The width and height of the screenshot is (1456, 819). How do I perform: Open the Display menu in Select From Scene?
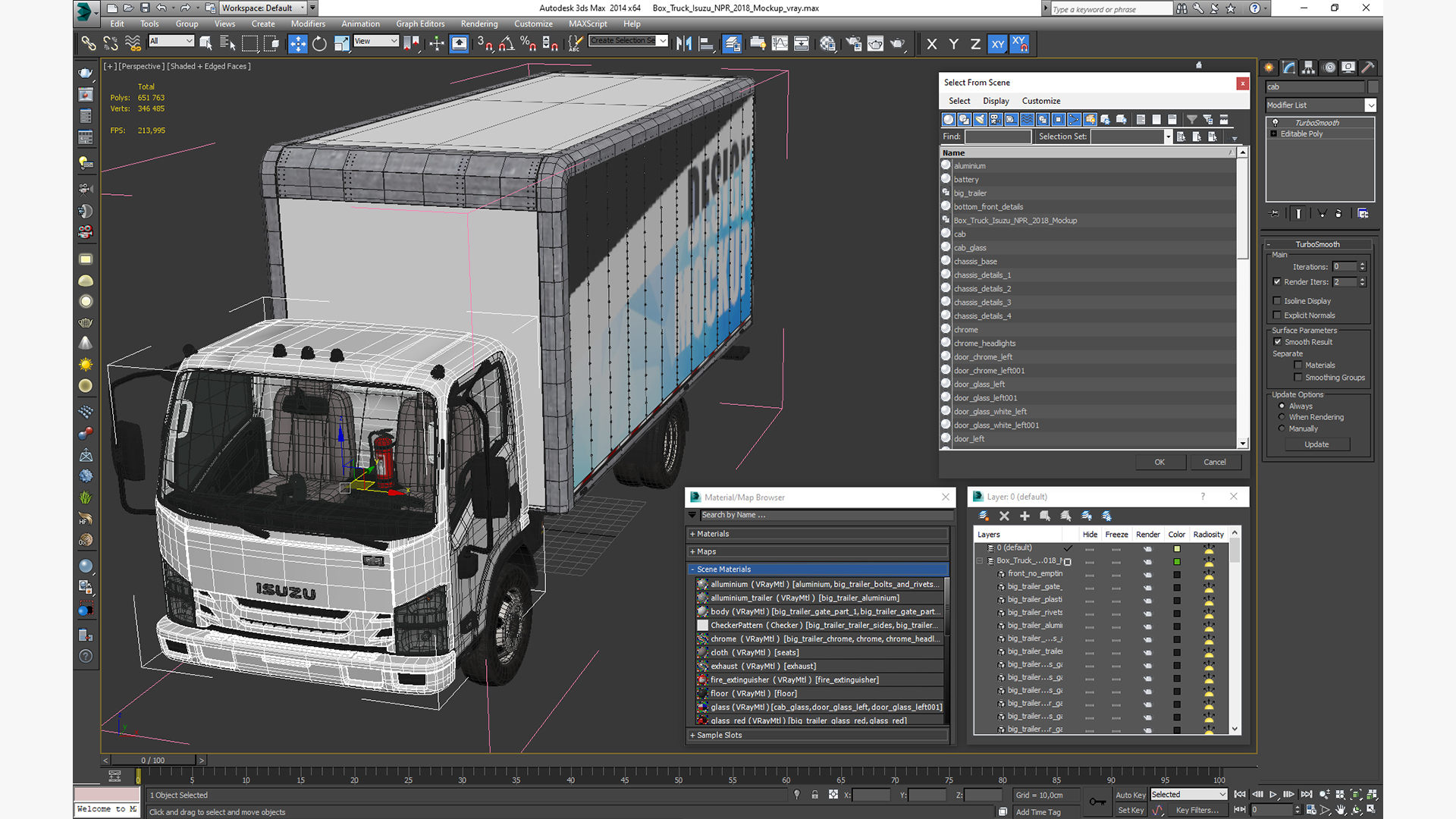click(996, 101)
